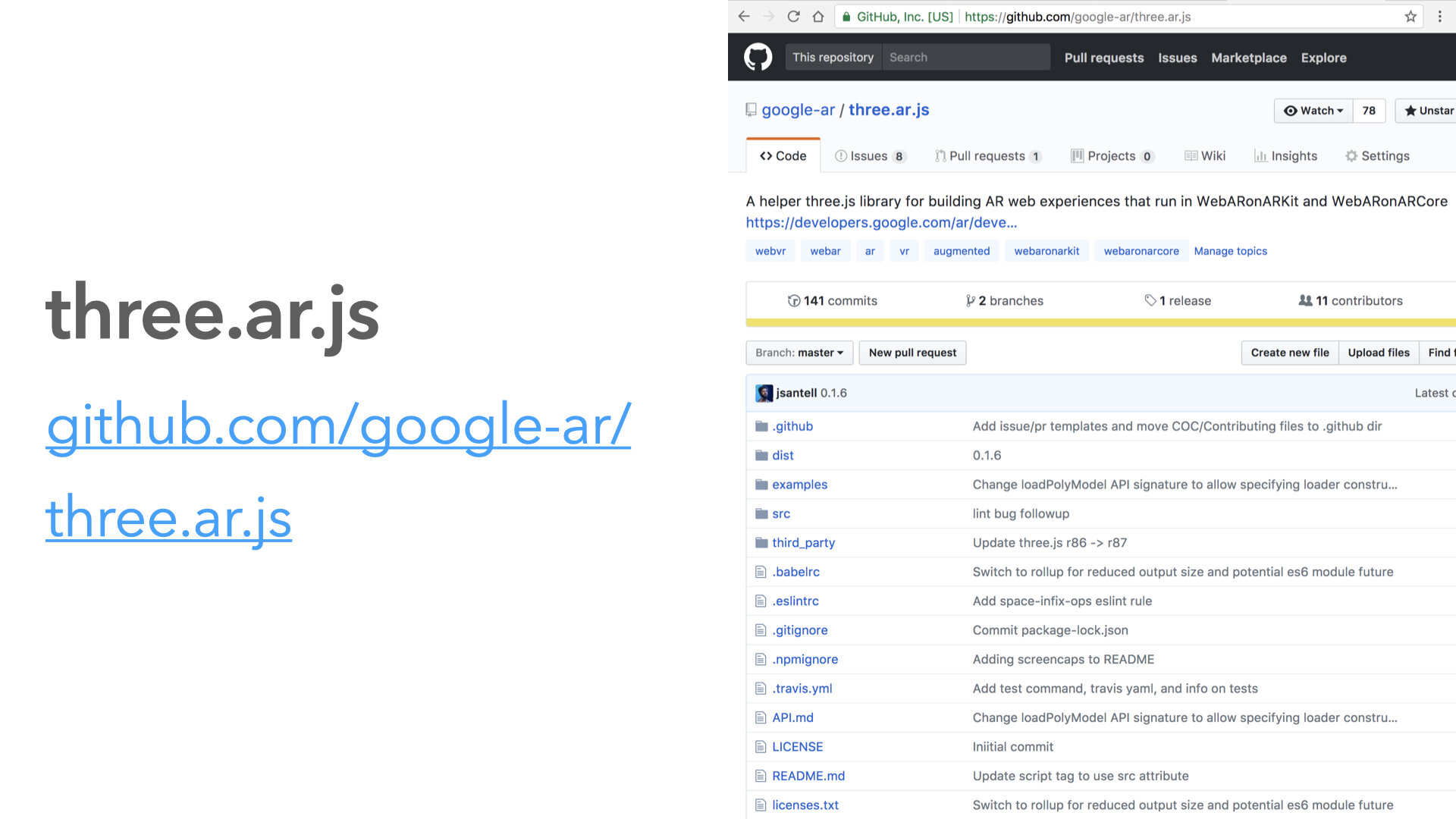The width and height of the screenshot is (1456, 819).
Task: Unstar the repository
Action: tap(1428, 111)
